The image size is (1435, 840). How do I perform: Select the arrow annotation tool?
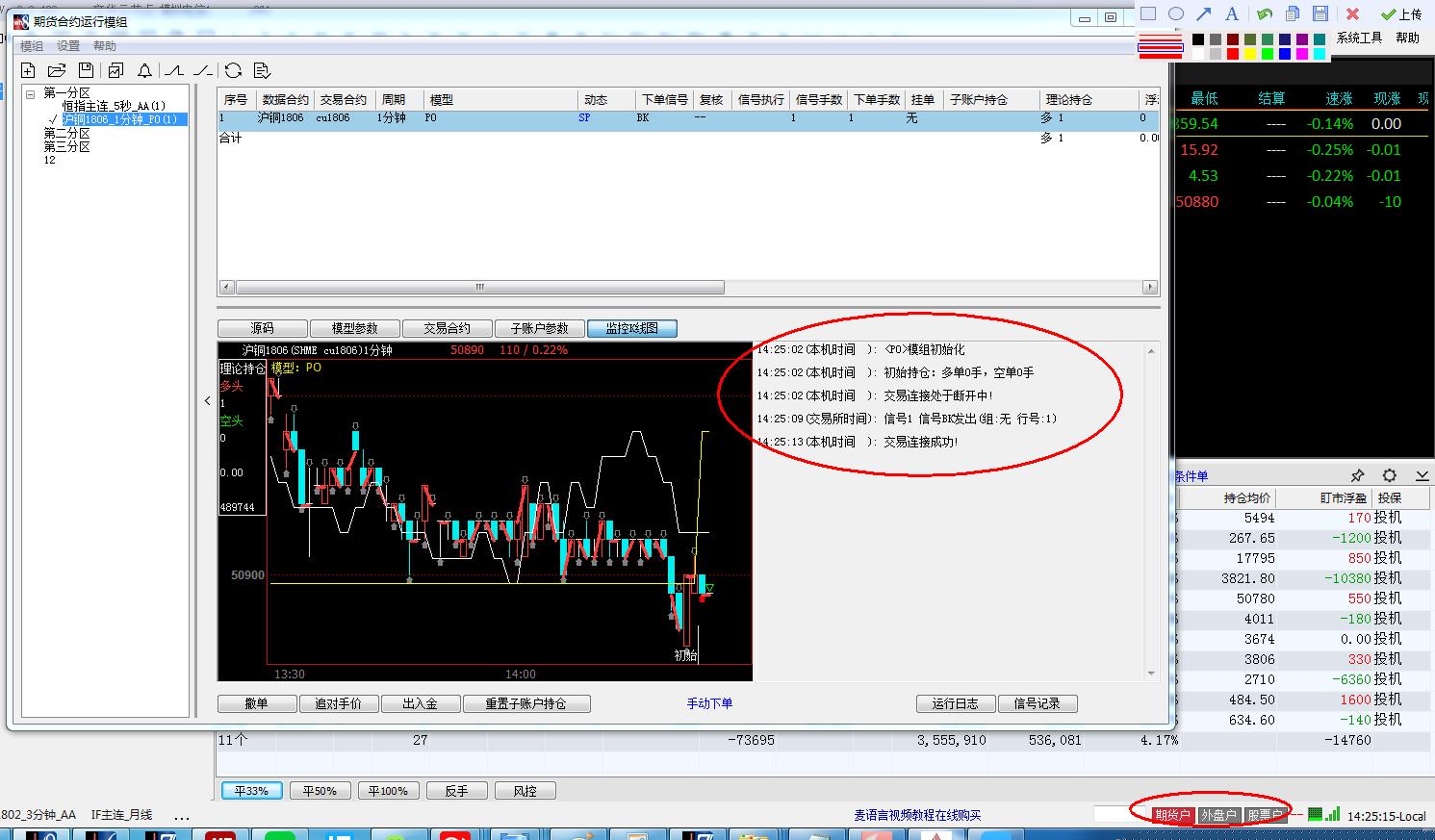pos(1204,13)
